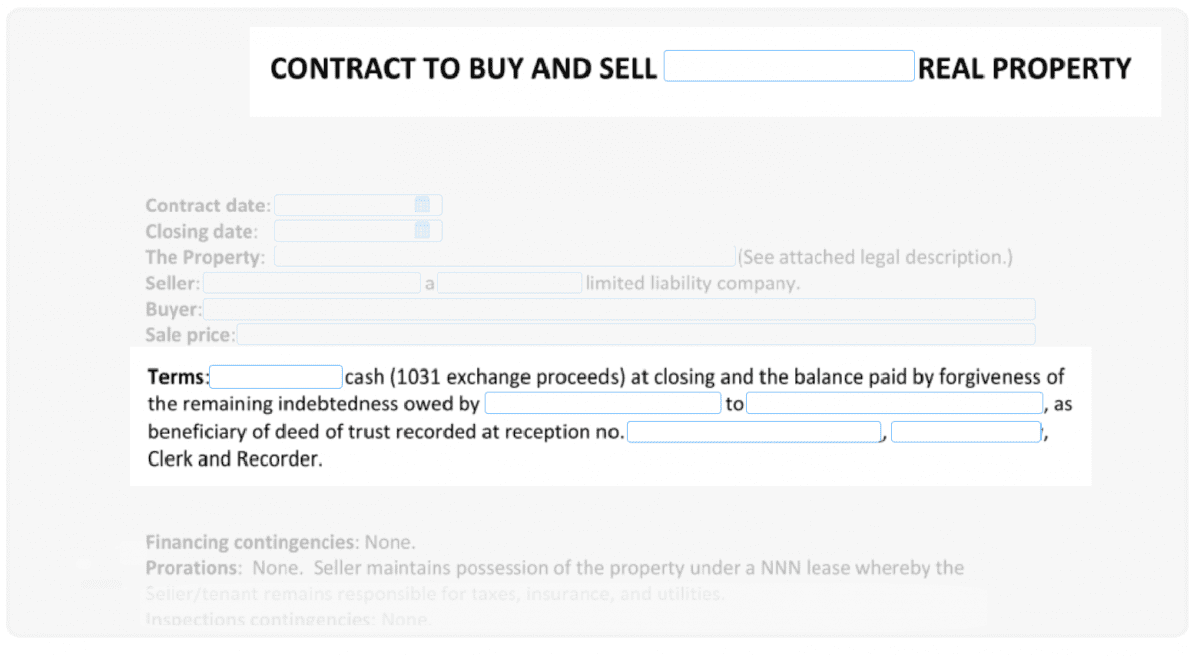Click the Closing date input field
The height and width of the screenshot is (656, 1200).
pos(344,231)
